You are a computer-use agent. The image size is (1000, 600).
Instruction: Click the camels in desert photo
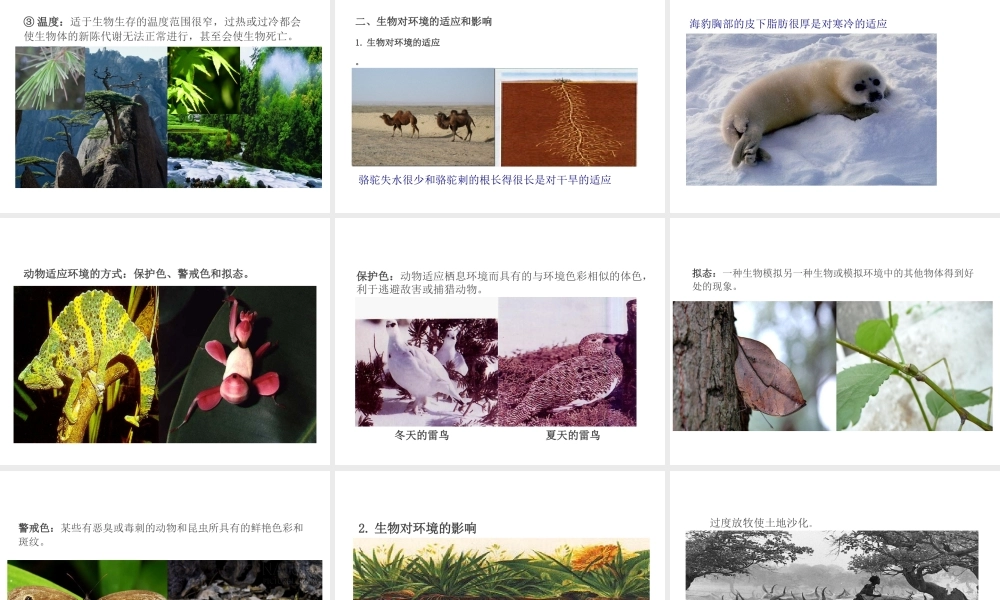(x=423, y=117)
